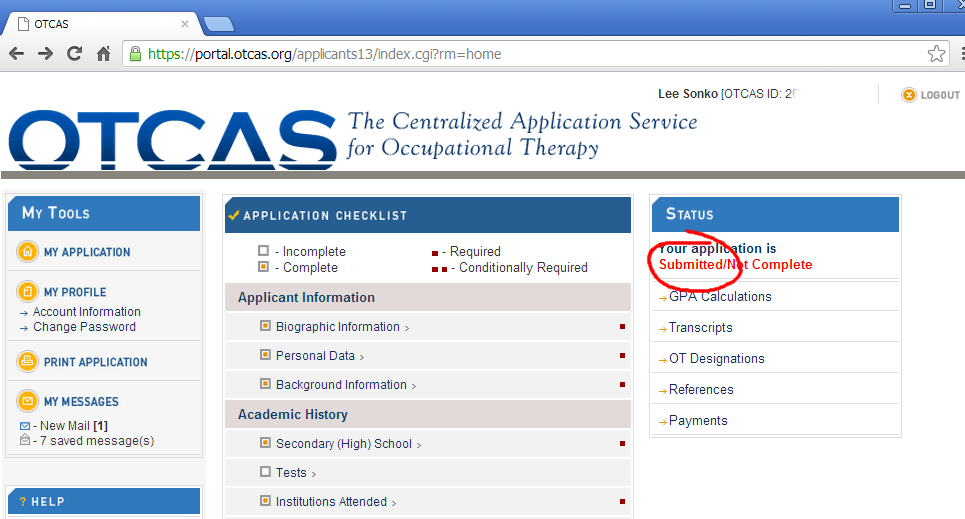The height and width of the screenshot is (519, 965).
Task: Open Account Information link
Action: tap(87, 312)
